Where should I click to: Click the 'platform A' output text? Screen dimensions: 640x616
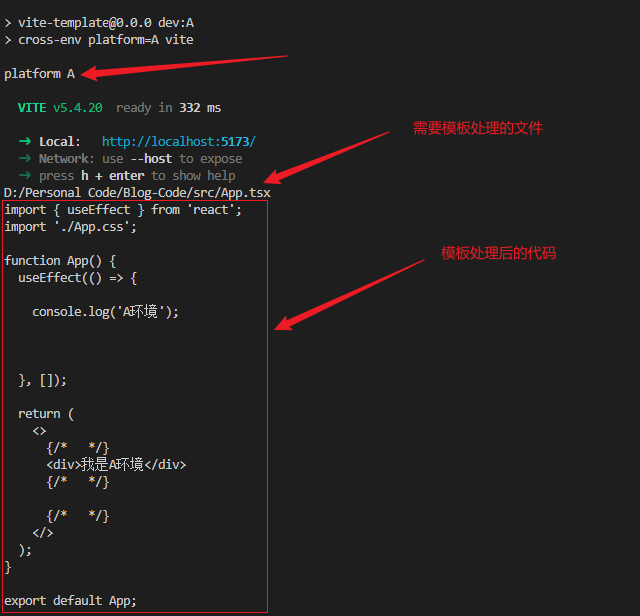click(40, 74)
